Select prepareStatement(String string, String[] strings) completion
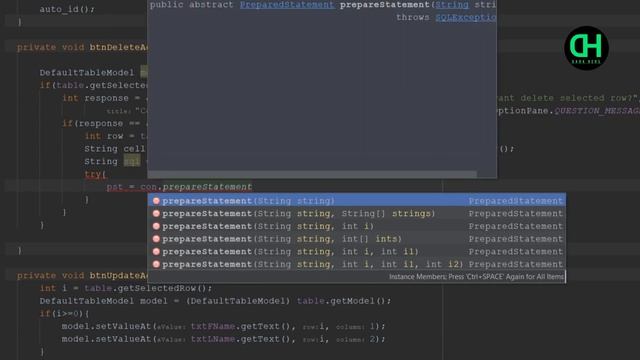Screen dimensions: 640x360 pyautogui.click(x=357, y=213)
